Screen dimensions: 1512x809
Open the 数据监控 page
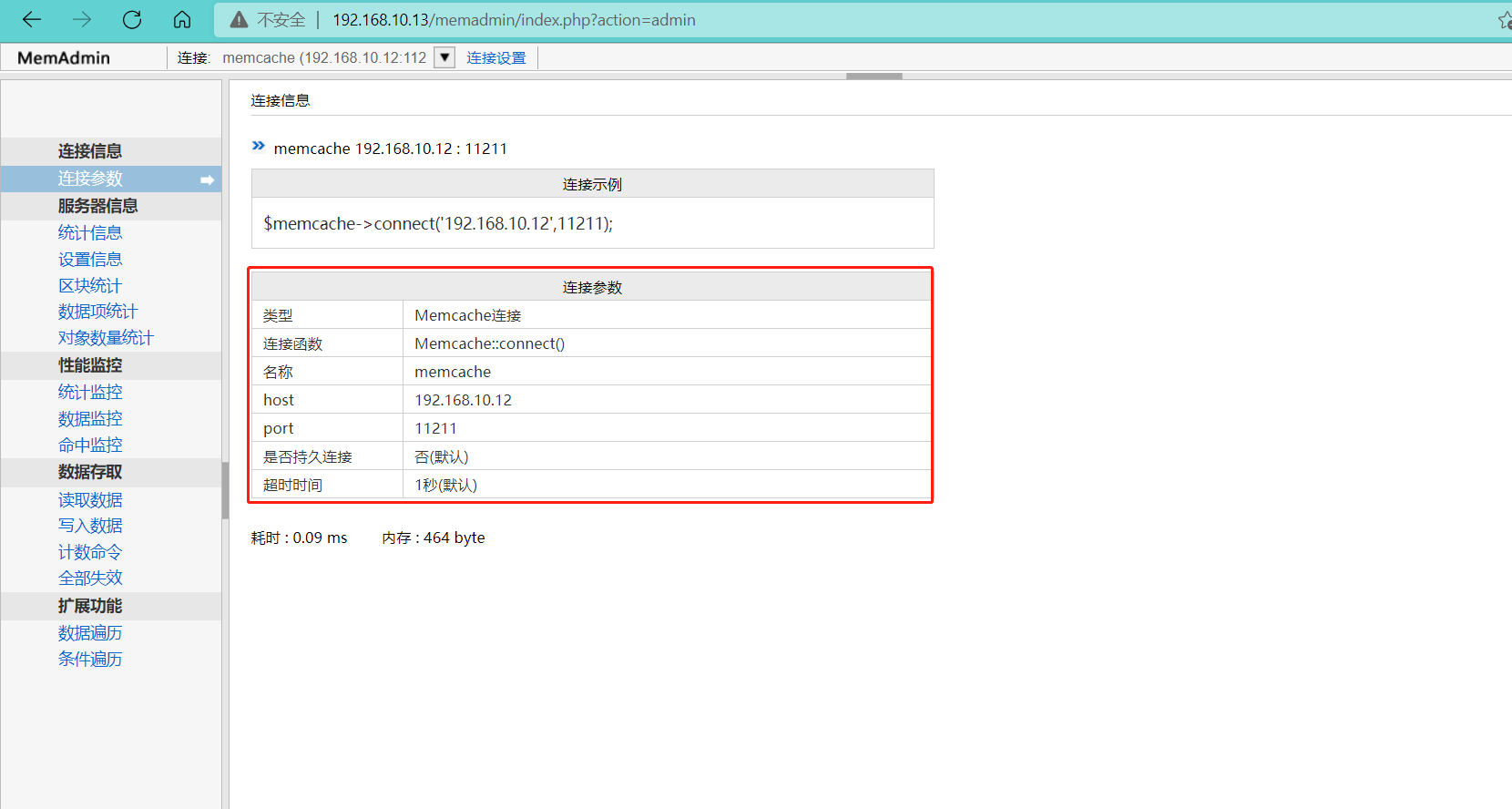click(90, 419)
